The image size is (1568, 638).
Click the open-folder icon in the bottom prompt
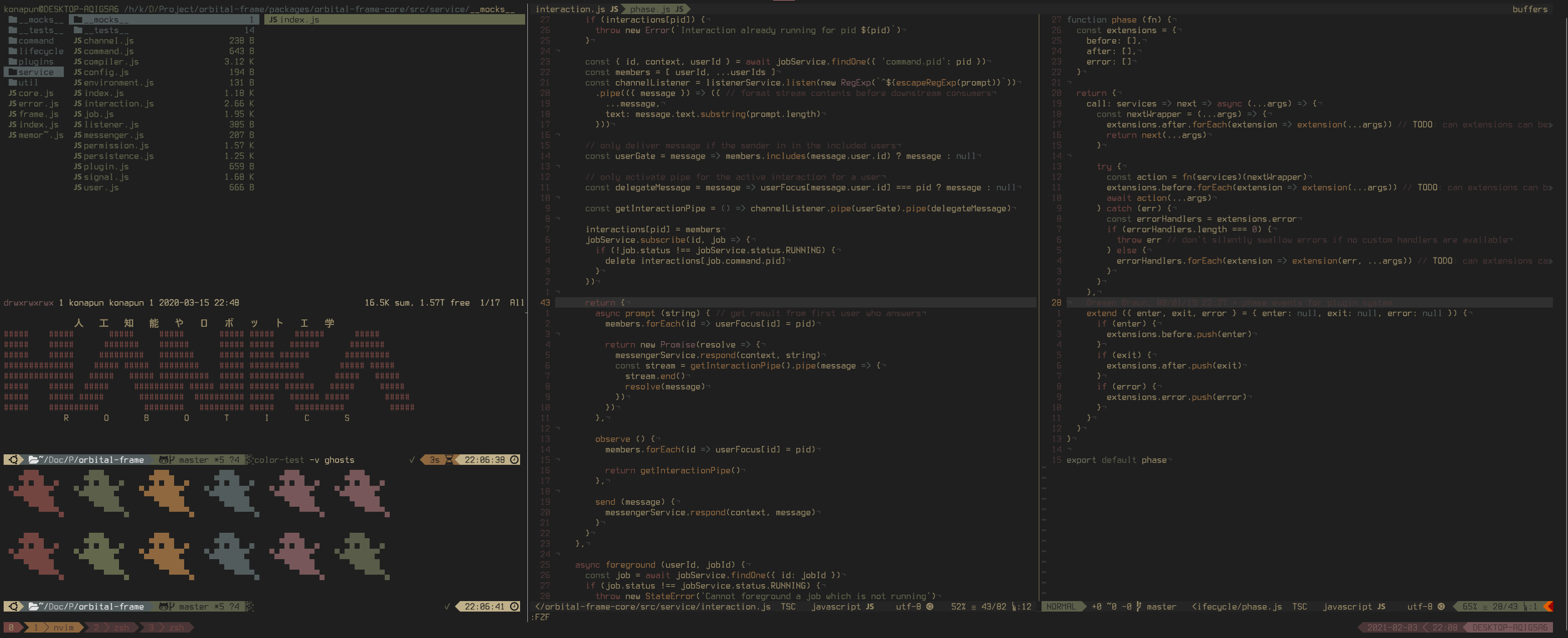click(x=34, y=607)
